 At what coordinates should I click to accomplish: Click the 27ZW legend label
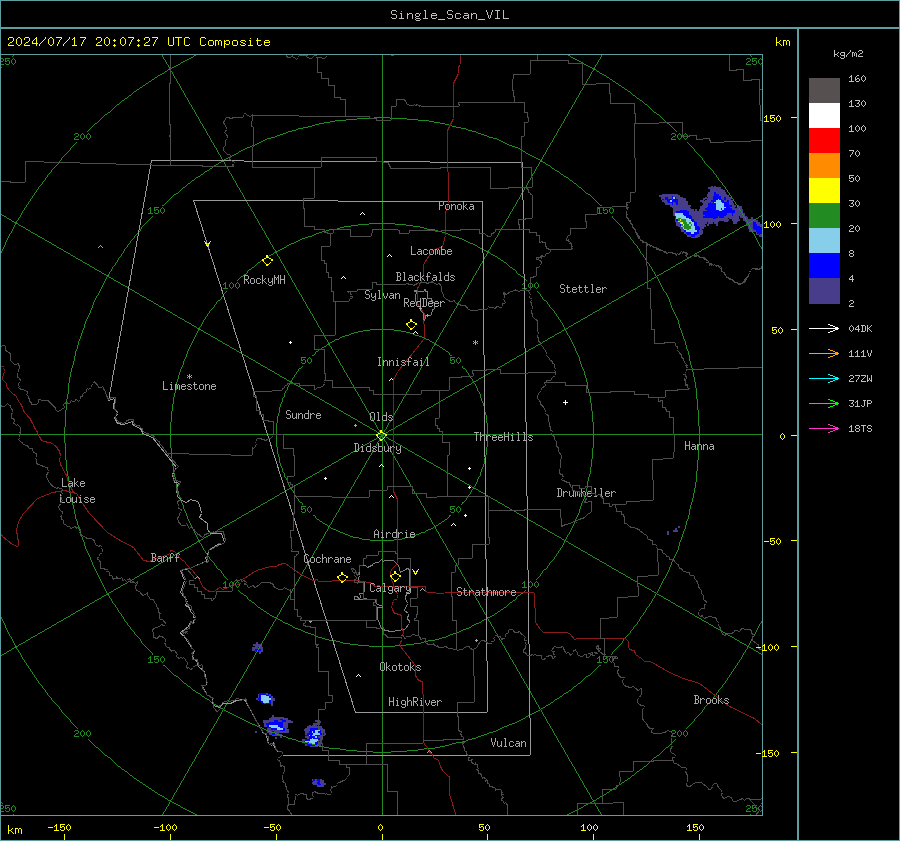point(860,378)
